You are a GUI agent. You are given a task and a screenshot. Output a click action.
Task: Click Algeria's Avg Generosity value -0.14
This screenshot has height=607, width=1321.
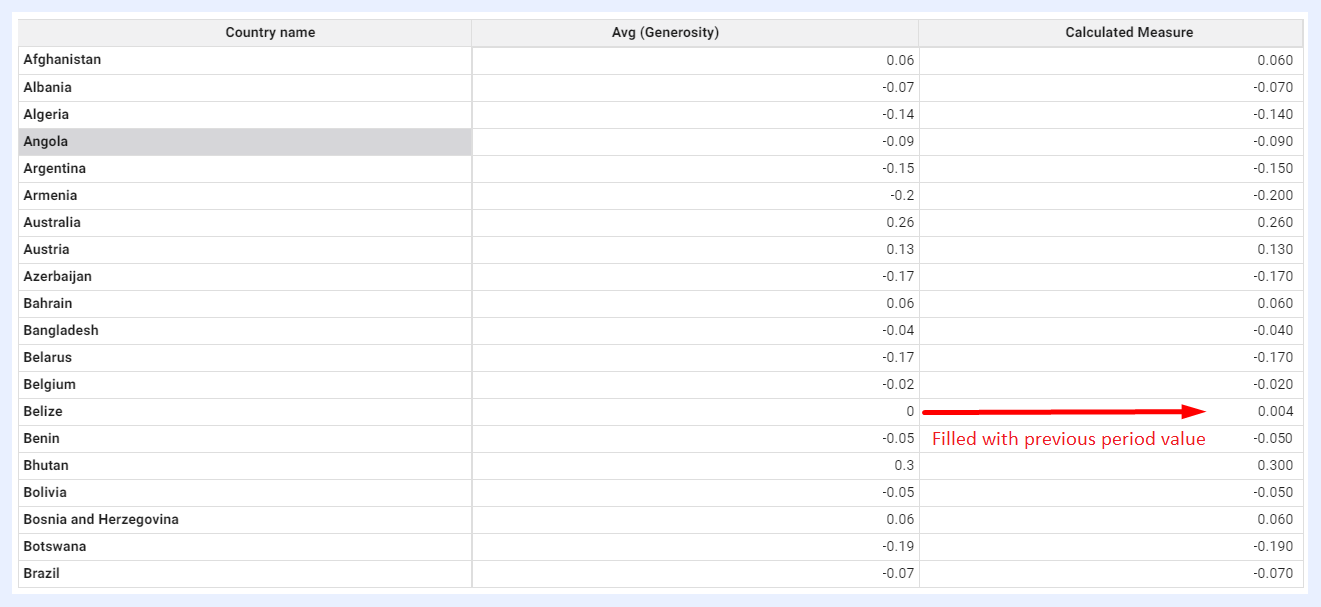coord(898,114)
